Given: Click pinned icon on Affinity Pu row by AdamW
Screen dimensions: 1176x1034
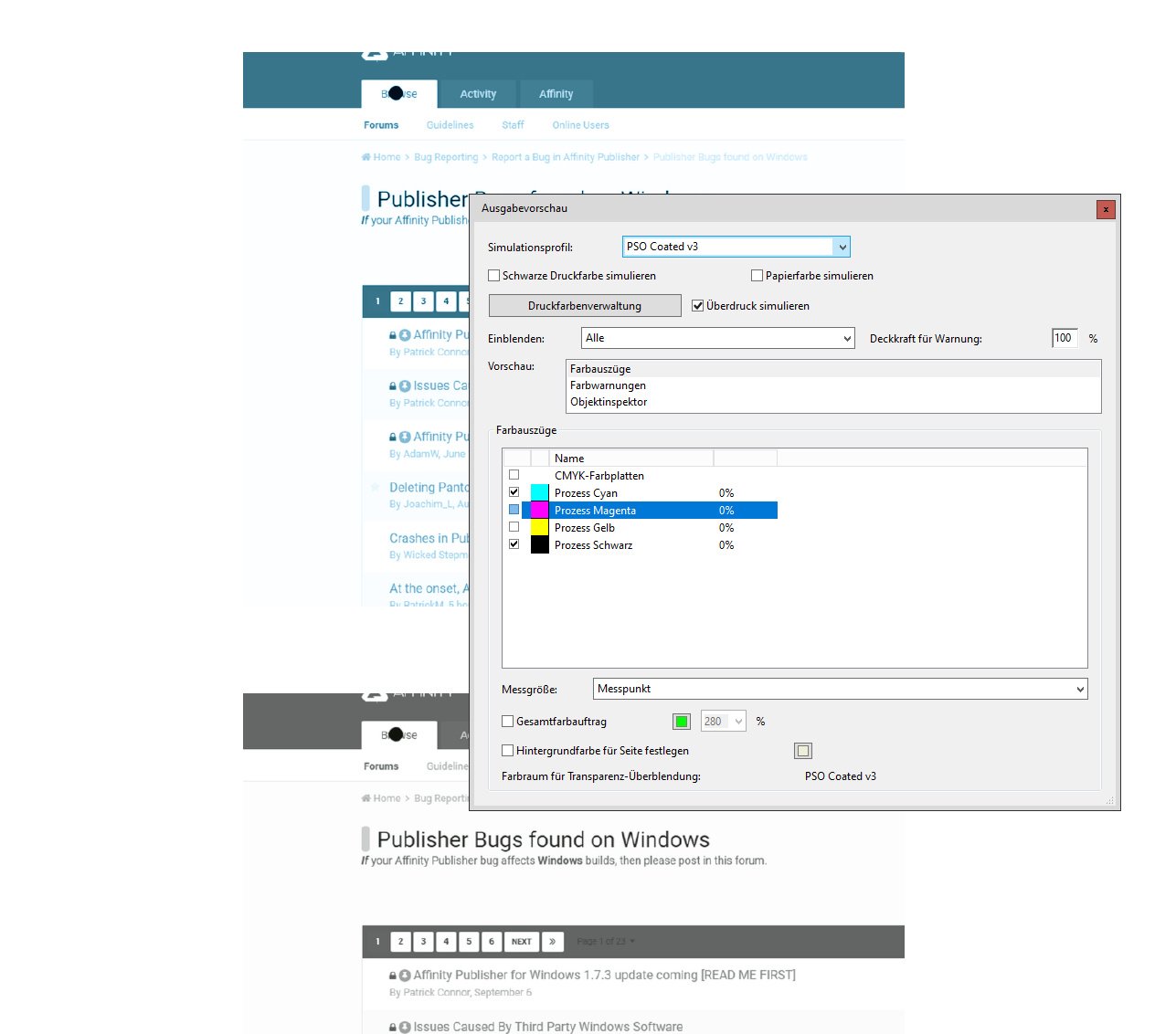Looking at the screenshot, I should tap(405, 438).
